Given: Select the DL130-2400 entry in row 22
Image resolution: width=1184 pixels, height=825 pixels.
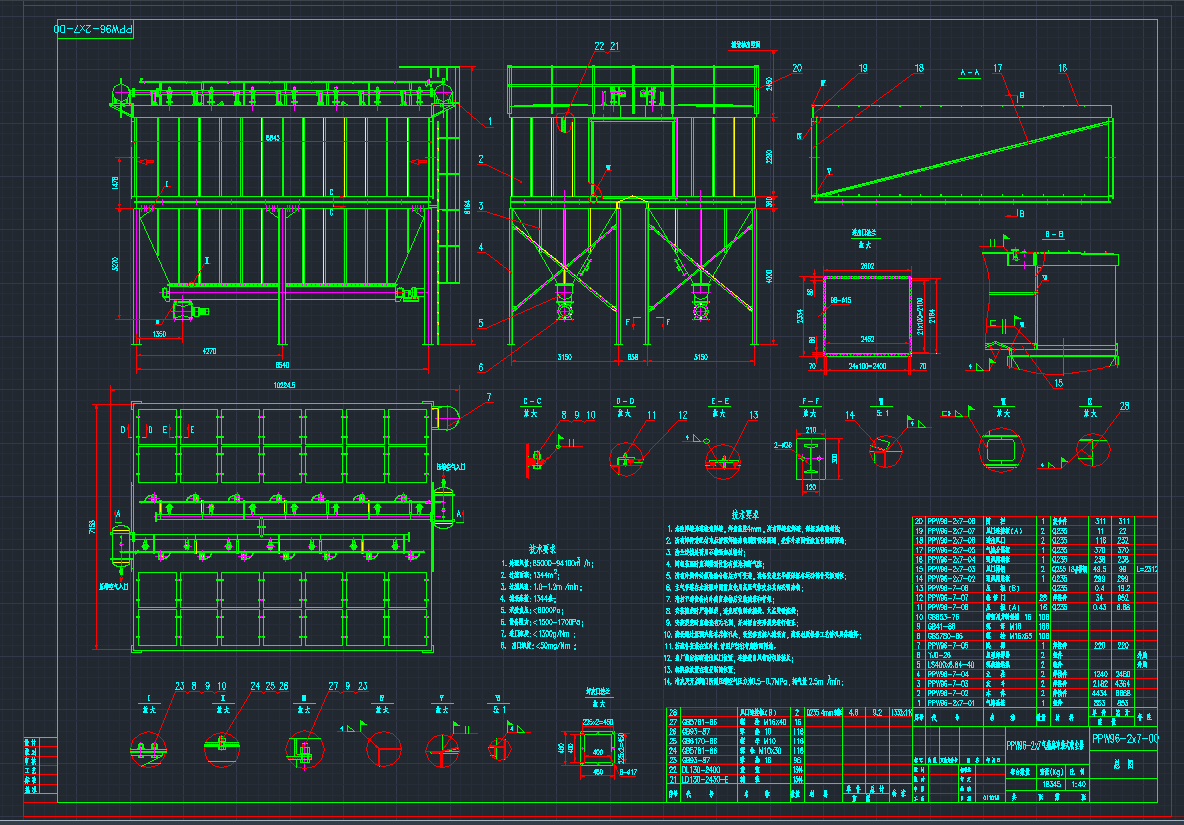Looking at the screenshot, I should pyautogui.click(x=701, y=770).
